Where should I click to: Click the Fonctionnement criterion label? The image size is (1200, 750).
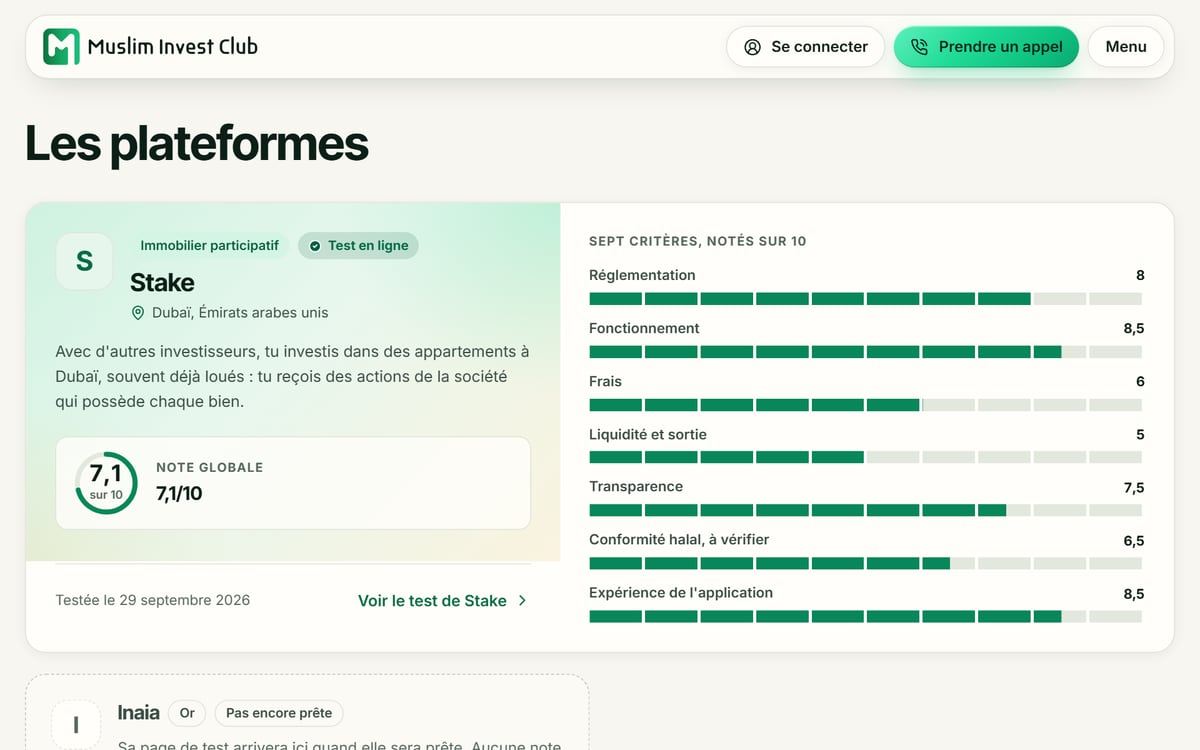tap(644, 328)
